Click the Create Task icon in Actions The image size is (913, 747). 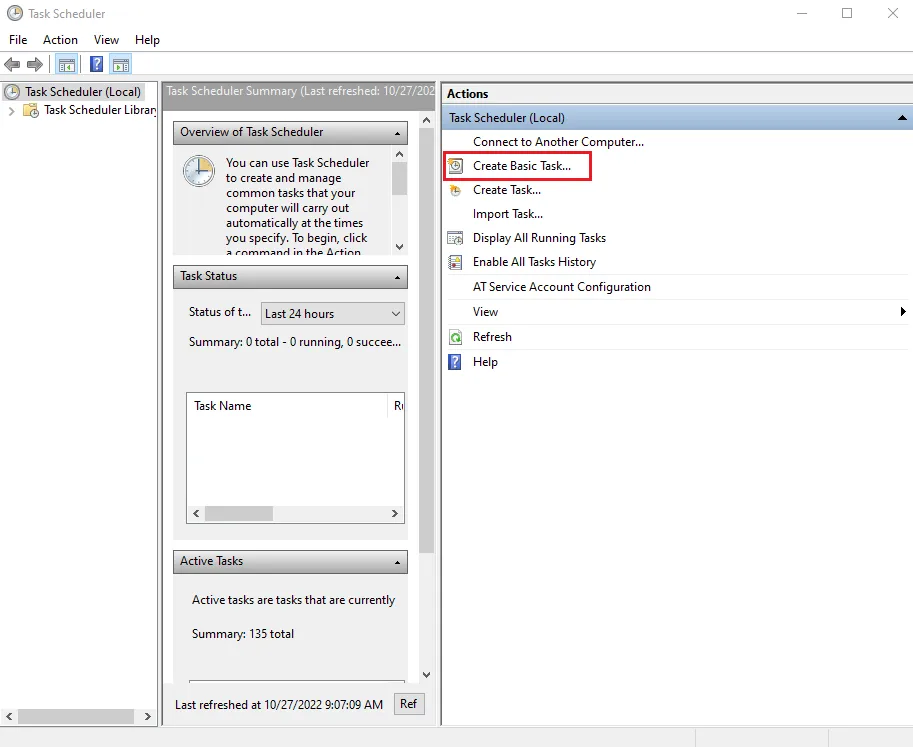[455, 190]
